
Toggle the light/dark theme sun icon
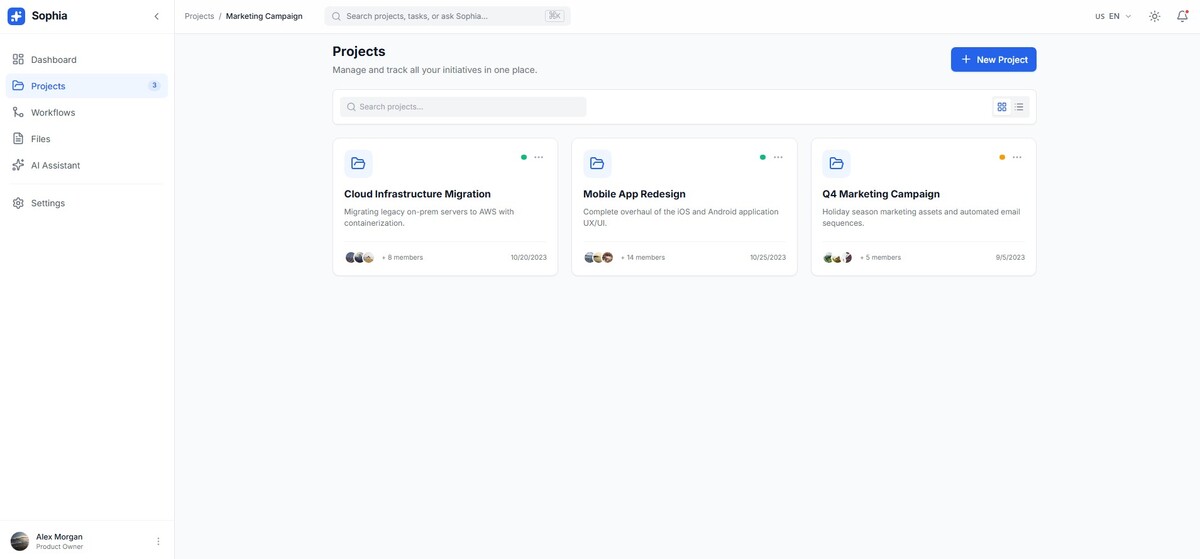(1154, 17)
